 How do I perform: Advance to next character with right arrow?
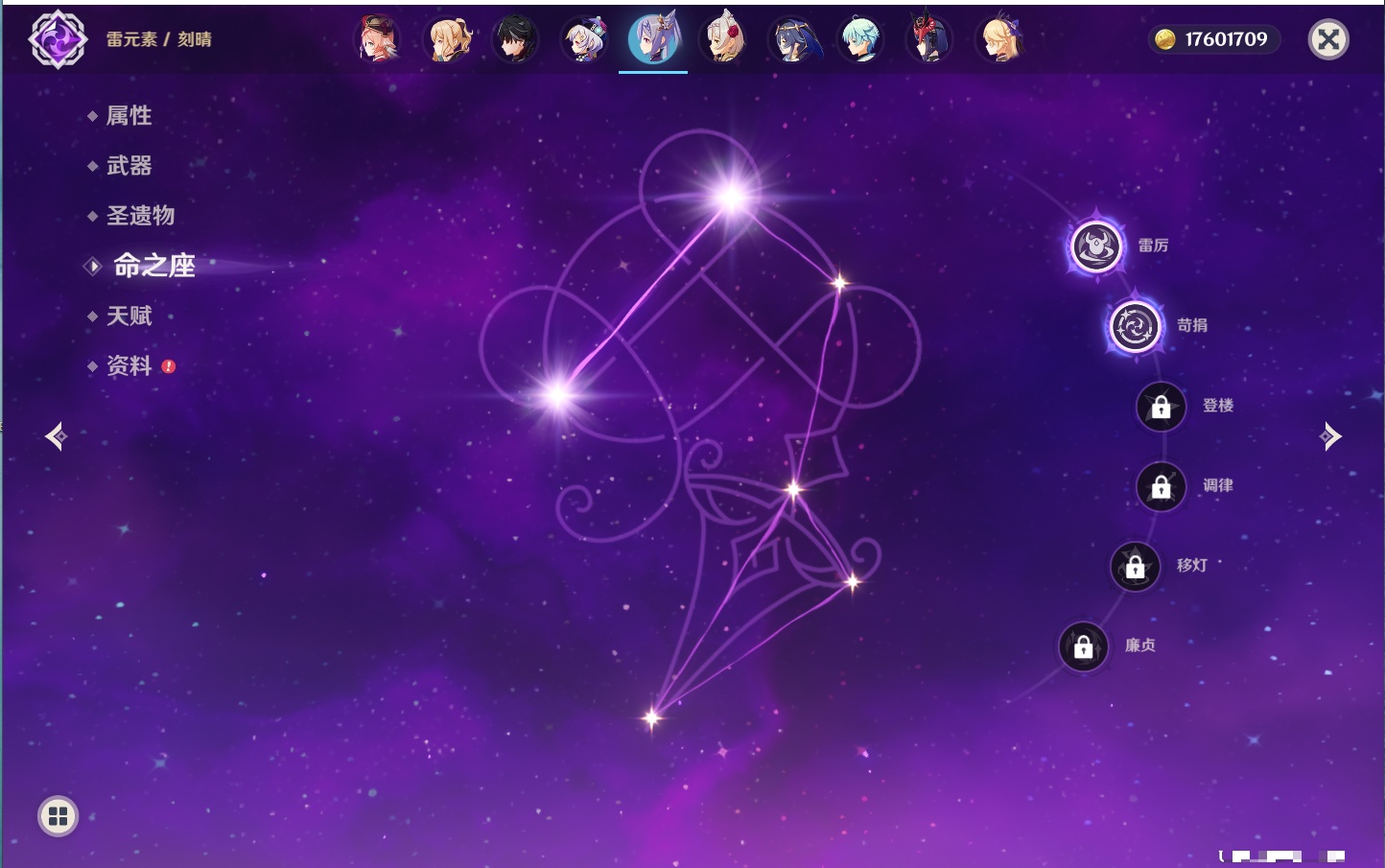(1330, 436)
